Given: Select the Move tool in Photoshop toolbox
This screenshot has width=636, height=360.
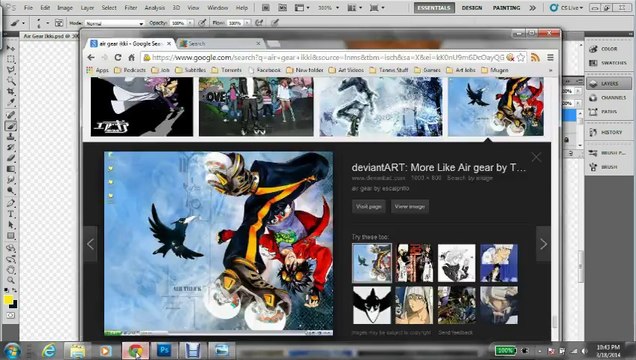Looking at the screenshot, I should tap(11, 48).
